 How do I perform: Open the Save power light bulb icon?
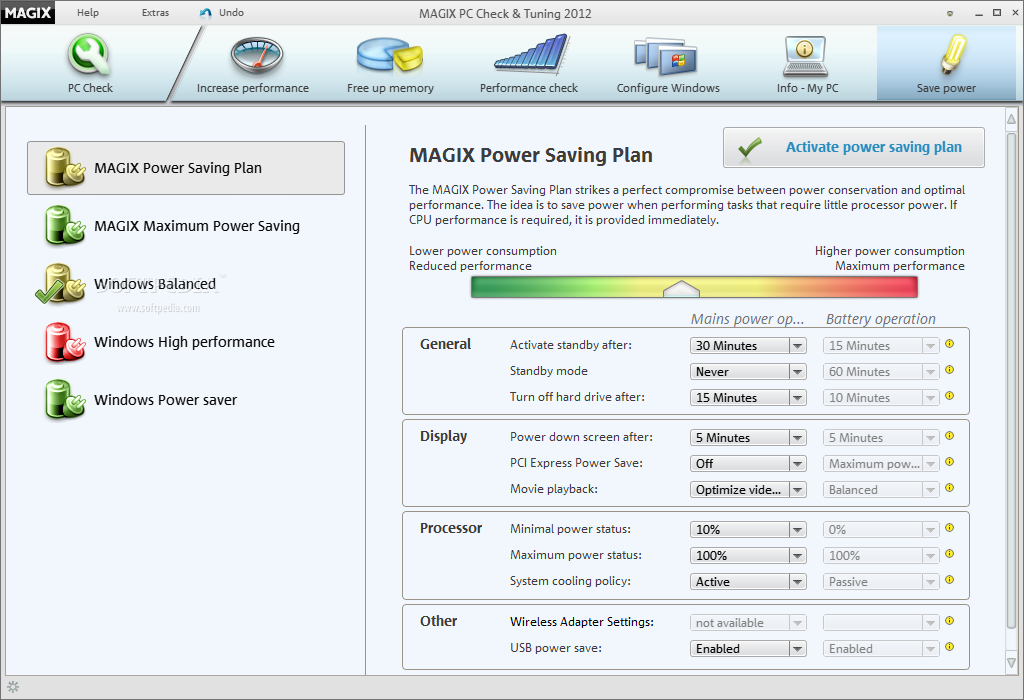tap(953, 54)
